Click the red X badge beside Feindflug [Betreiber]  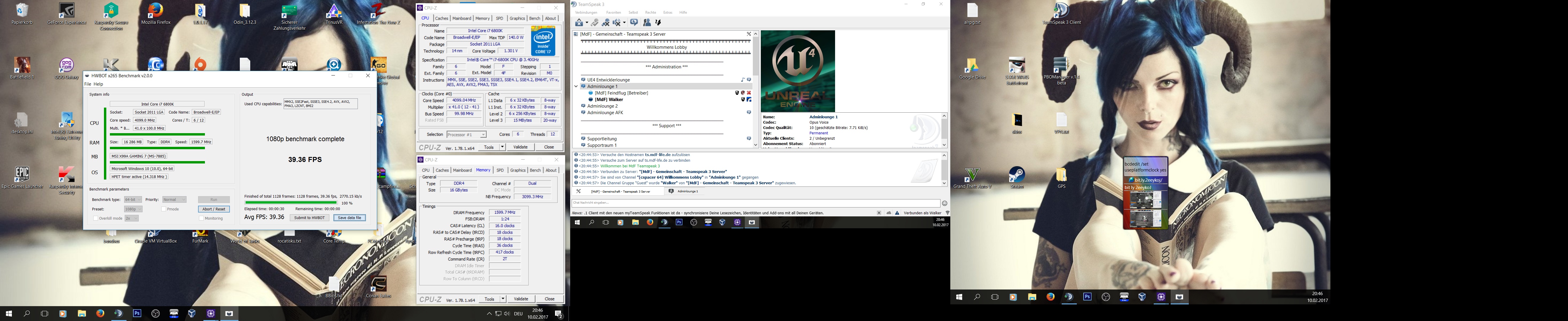pos(749,93)
